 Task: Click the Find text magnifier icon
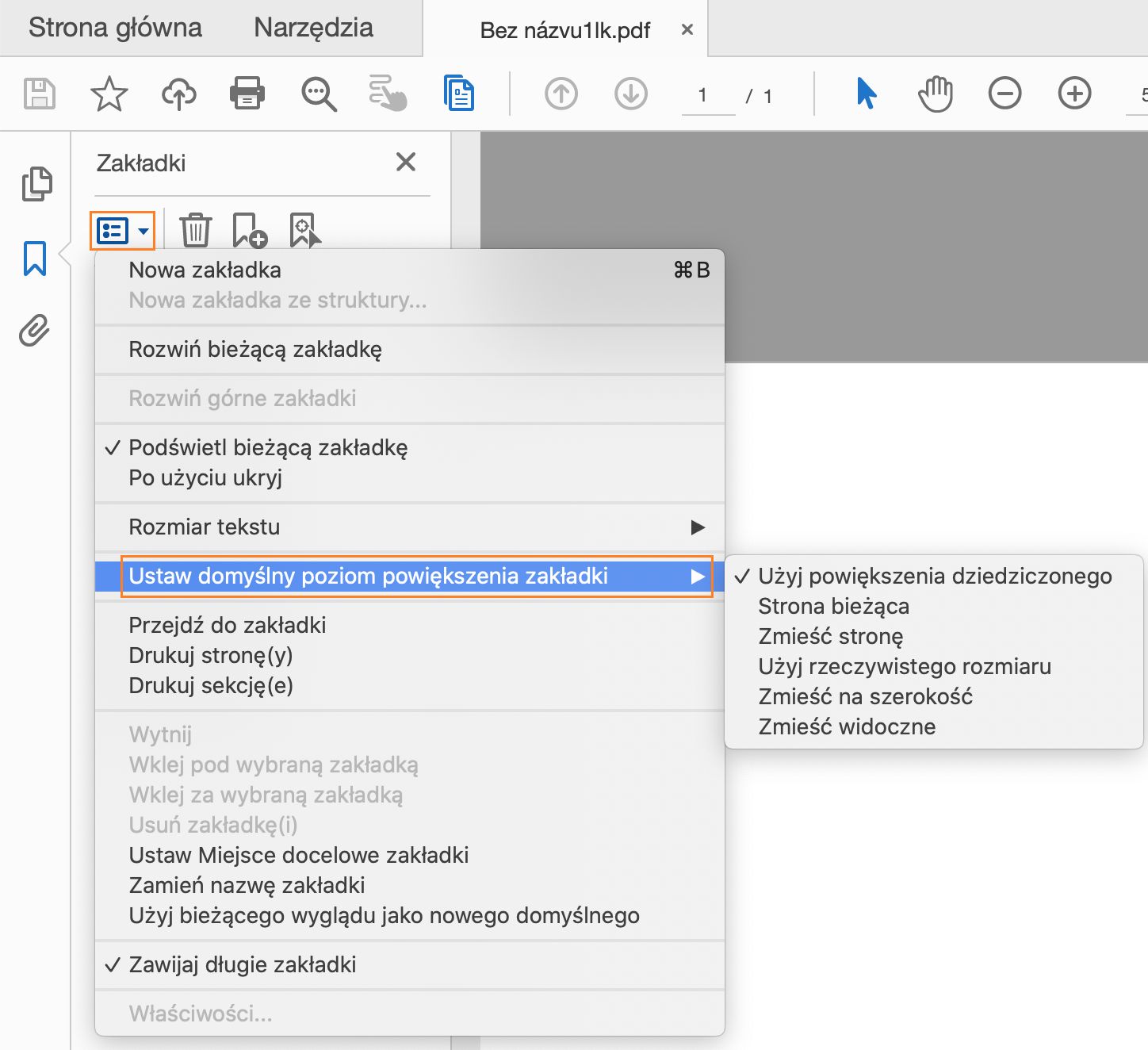tap(319, 94)
